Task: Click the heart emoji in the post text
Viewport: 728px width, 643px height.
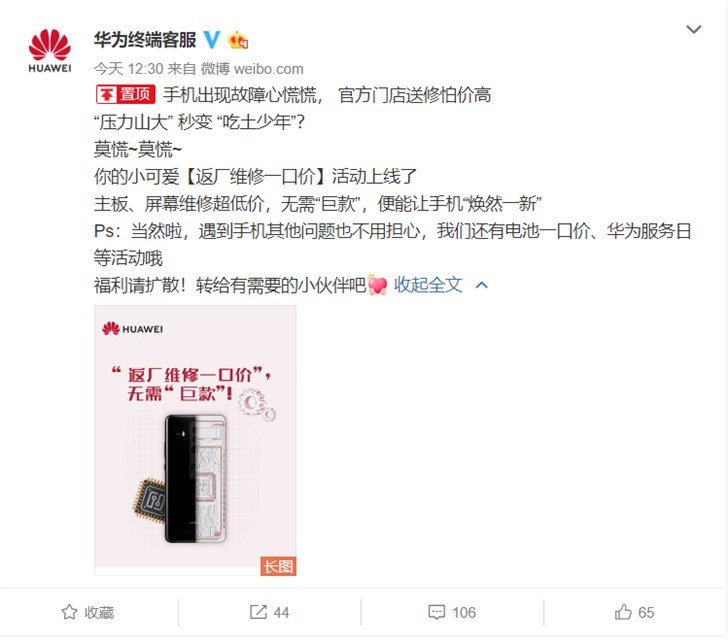Action: (x=377, y=285)
